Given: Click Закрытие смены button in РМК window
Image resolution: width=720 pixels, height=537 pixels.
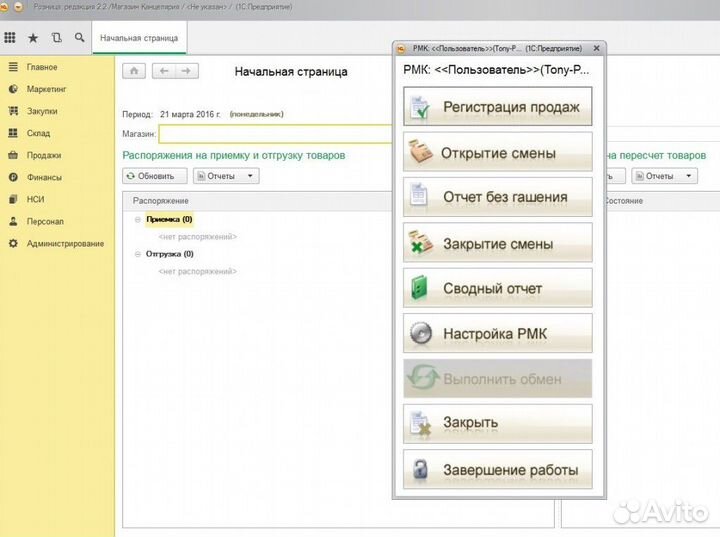Looking at the screenshot, I should [x=498, y=243].
